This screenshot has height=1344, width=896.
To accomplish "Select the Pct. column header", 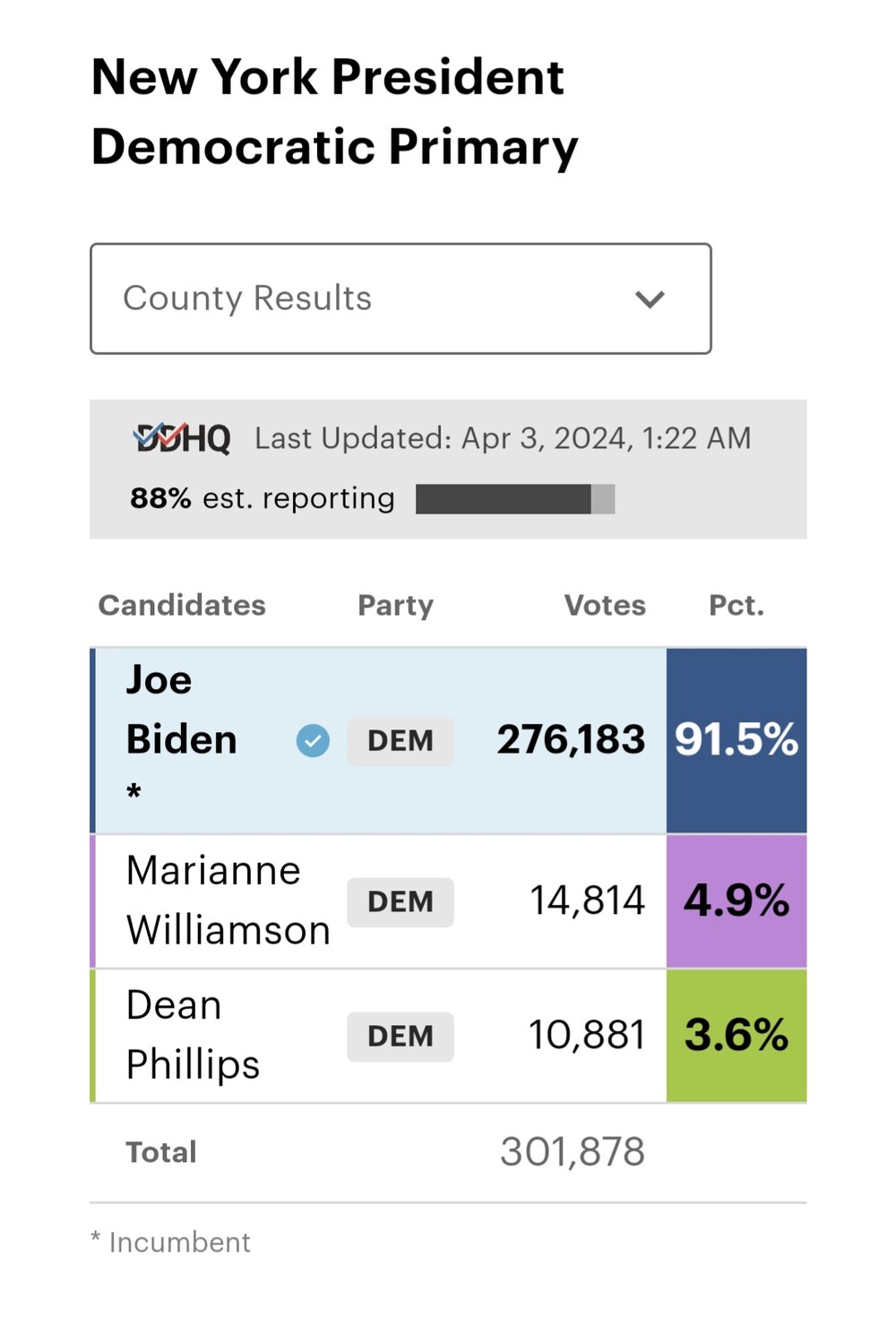I will 737,606.
